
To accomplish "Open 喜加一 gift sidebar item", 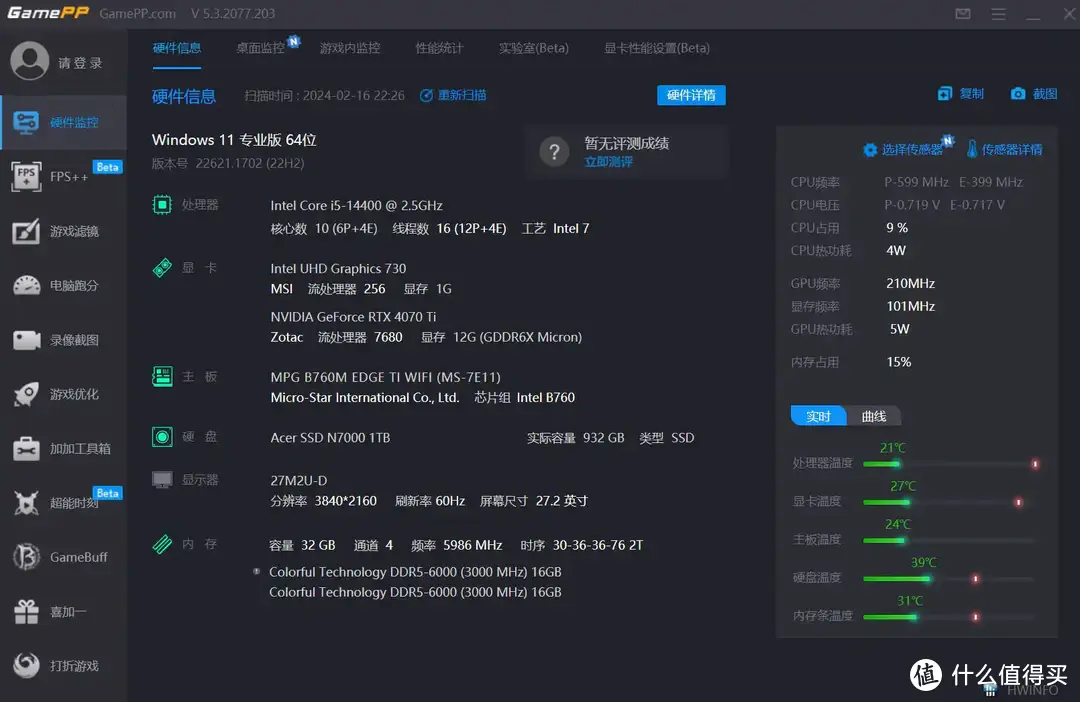I will [63, 611].
